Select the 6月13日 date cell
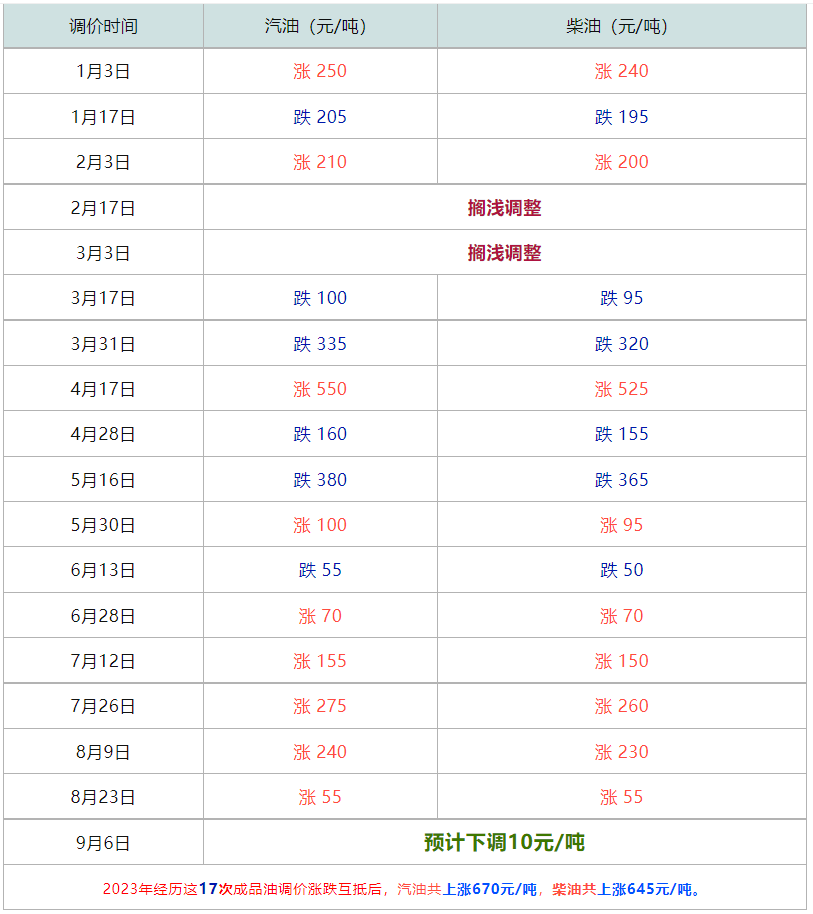The width and height of the screenshot is (813, 914). pos(103,570)
